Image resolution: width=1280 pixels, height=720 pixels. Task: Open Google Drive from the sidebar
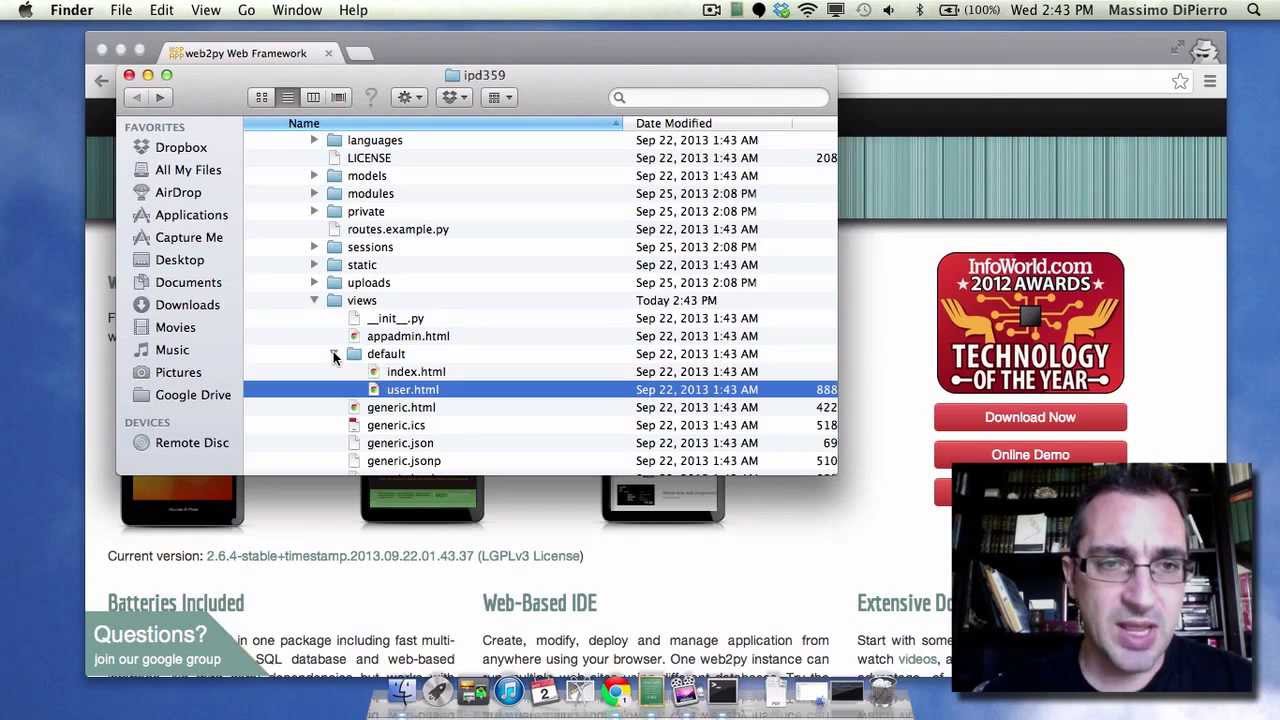click(193, 395)
